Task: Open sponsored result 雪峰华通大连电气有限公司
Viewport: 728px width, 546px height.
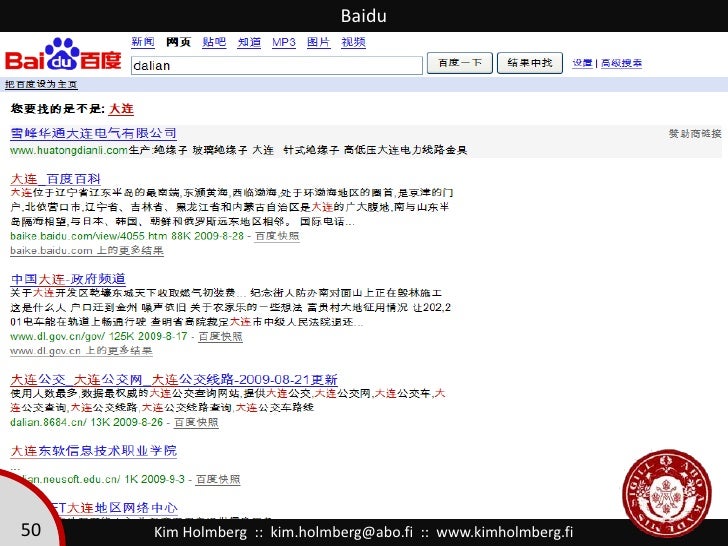Action: click(x=93, y=133)
